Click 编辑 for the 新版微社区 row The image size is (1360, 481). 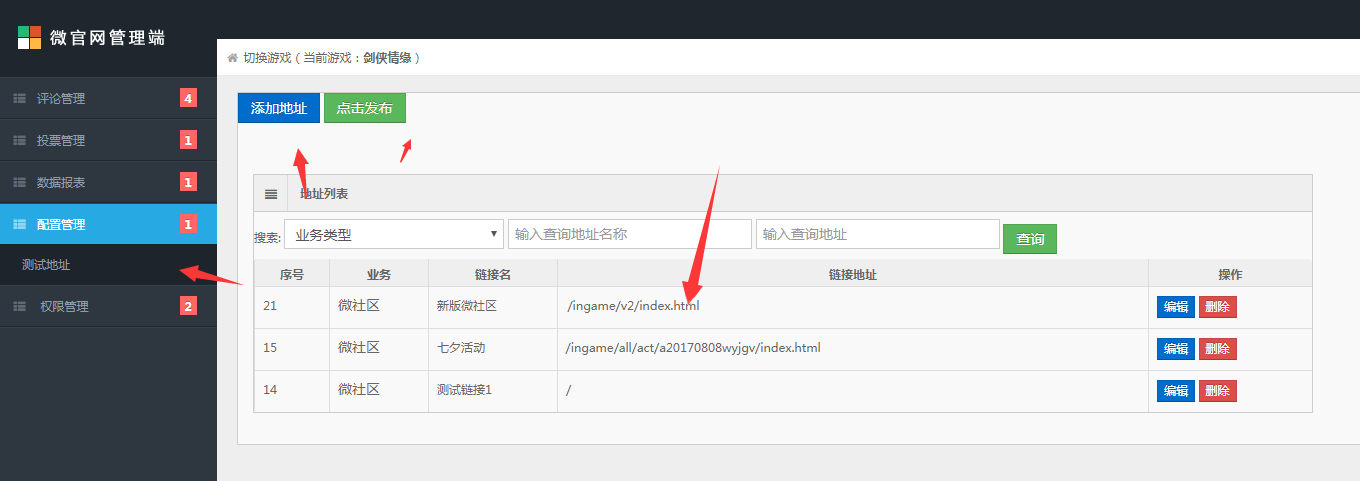[1175, 307]
